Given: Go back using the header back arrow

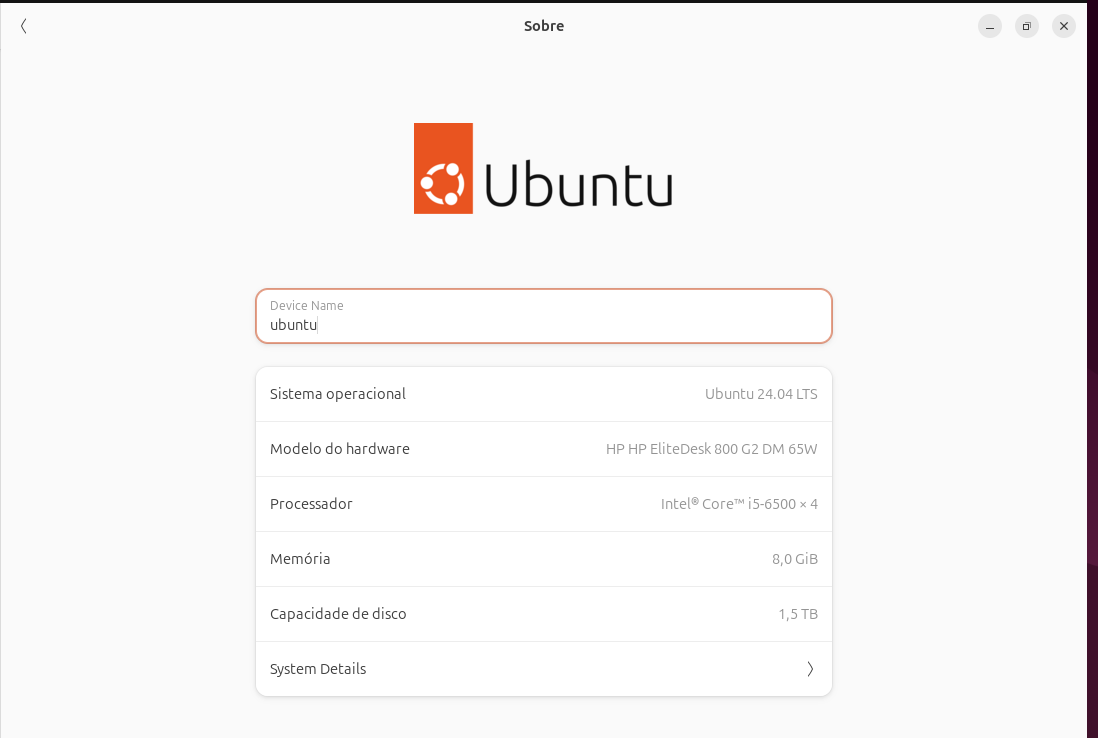Looking at the screenshot, I should (x=24, y=27).
